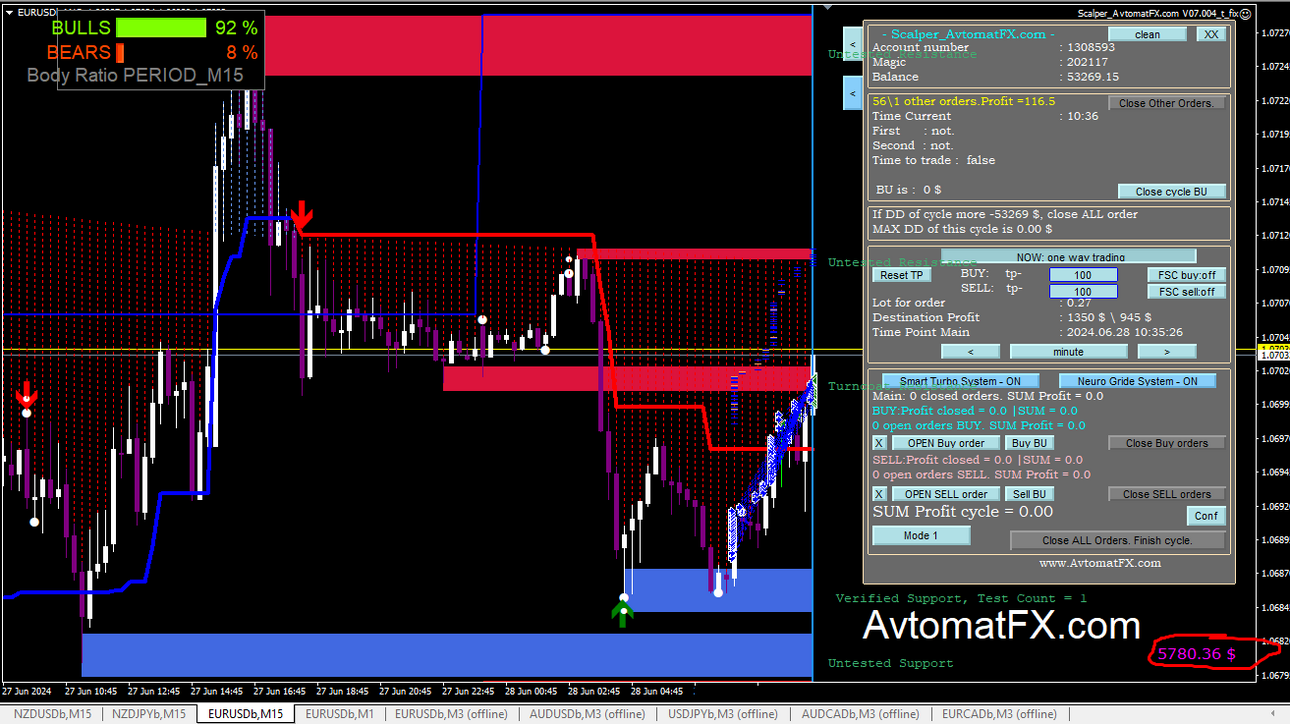Open the AUDCADb,M3 (offline) chart tab

[859, 714]
